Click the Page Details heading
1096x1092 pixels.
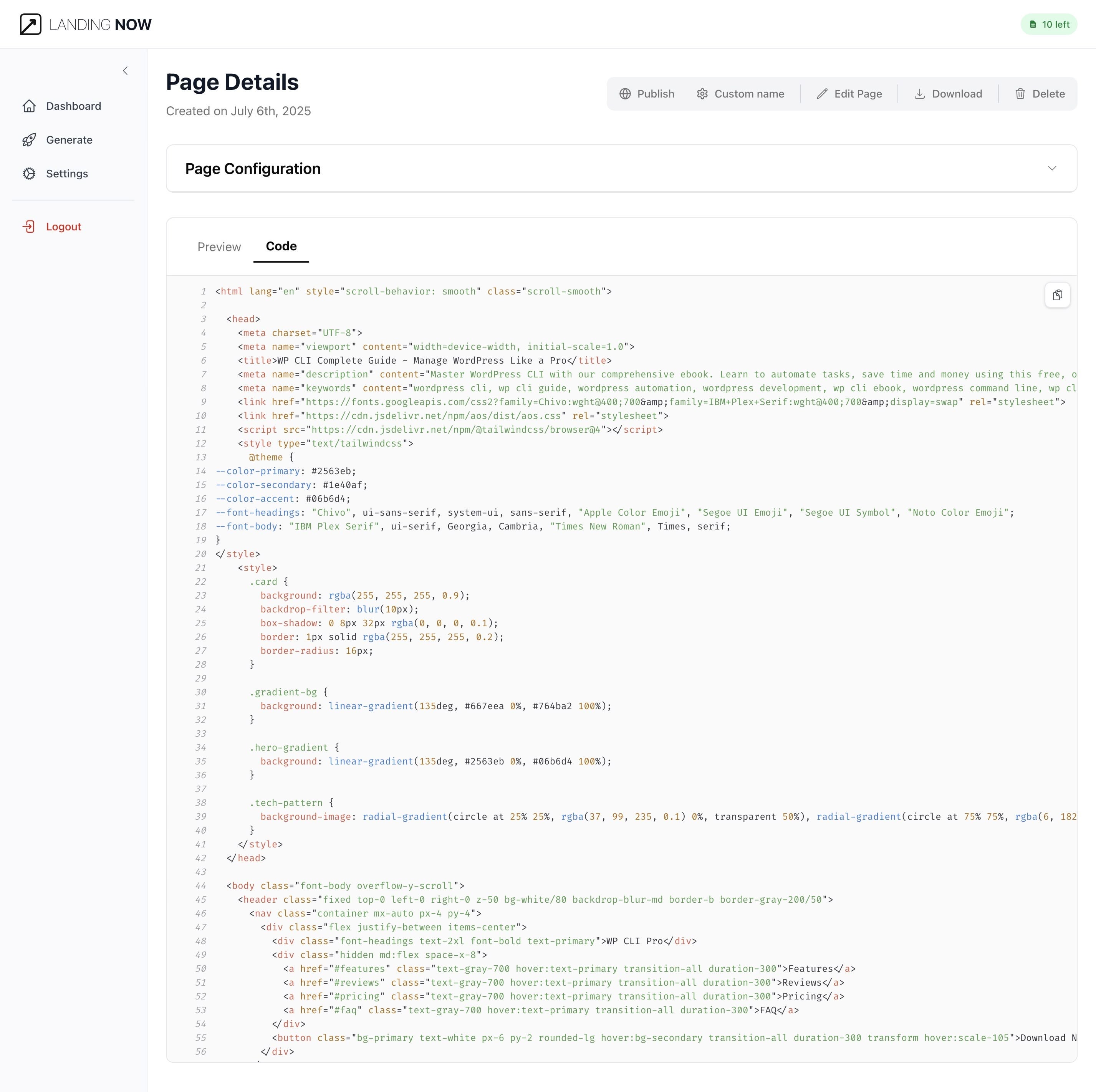point(232,82)
